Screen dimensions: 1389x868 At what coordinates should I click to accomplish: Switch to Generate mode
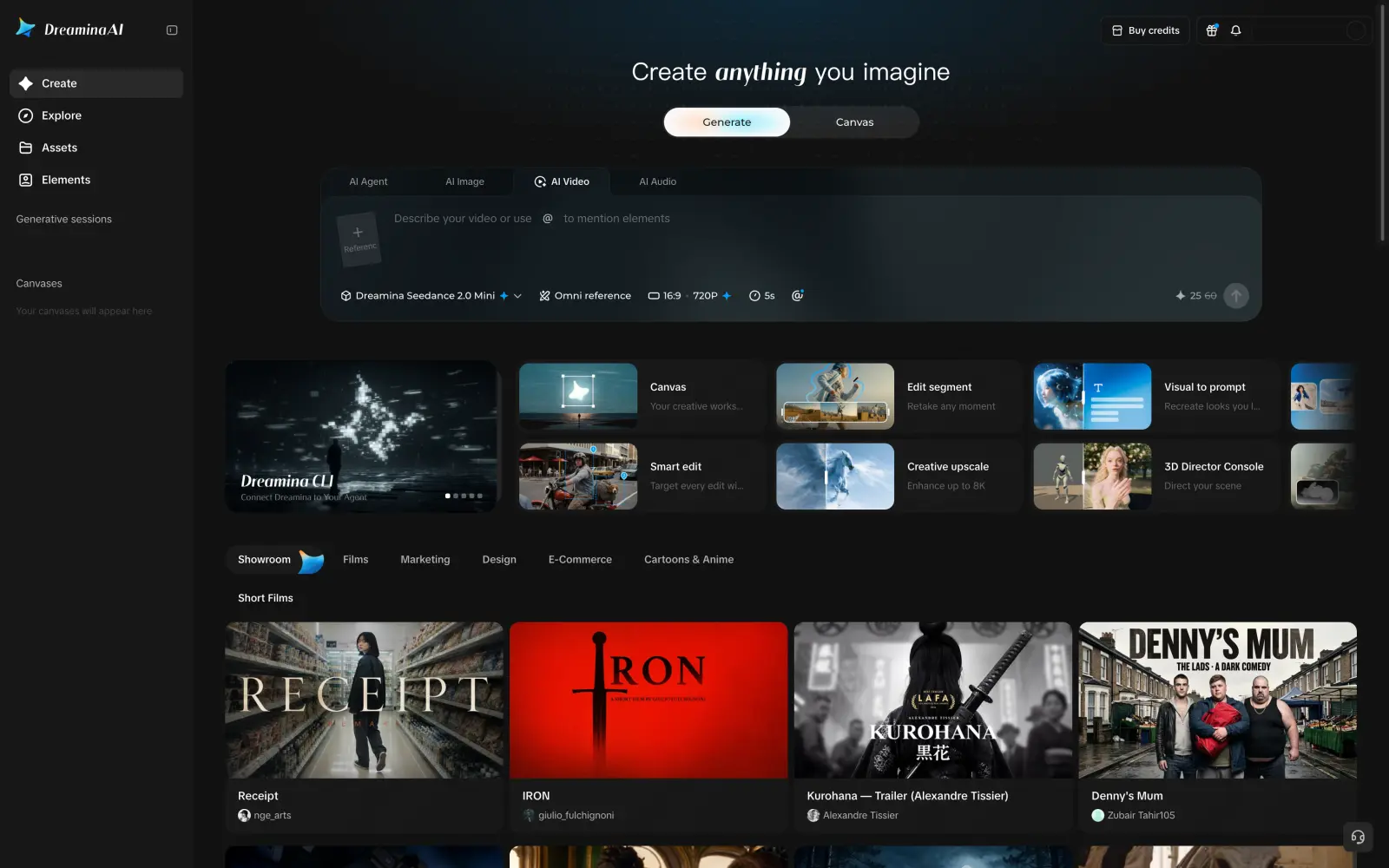coord(727,122)
